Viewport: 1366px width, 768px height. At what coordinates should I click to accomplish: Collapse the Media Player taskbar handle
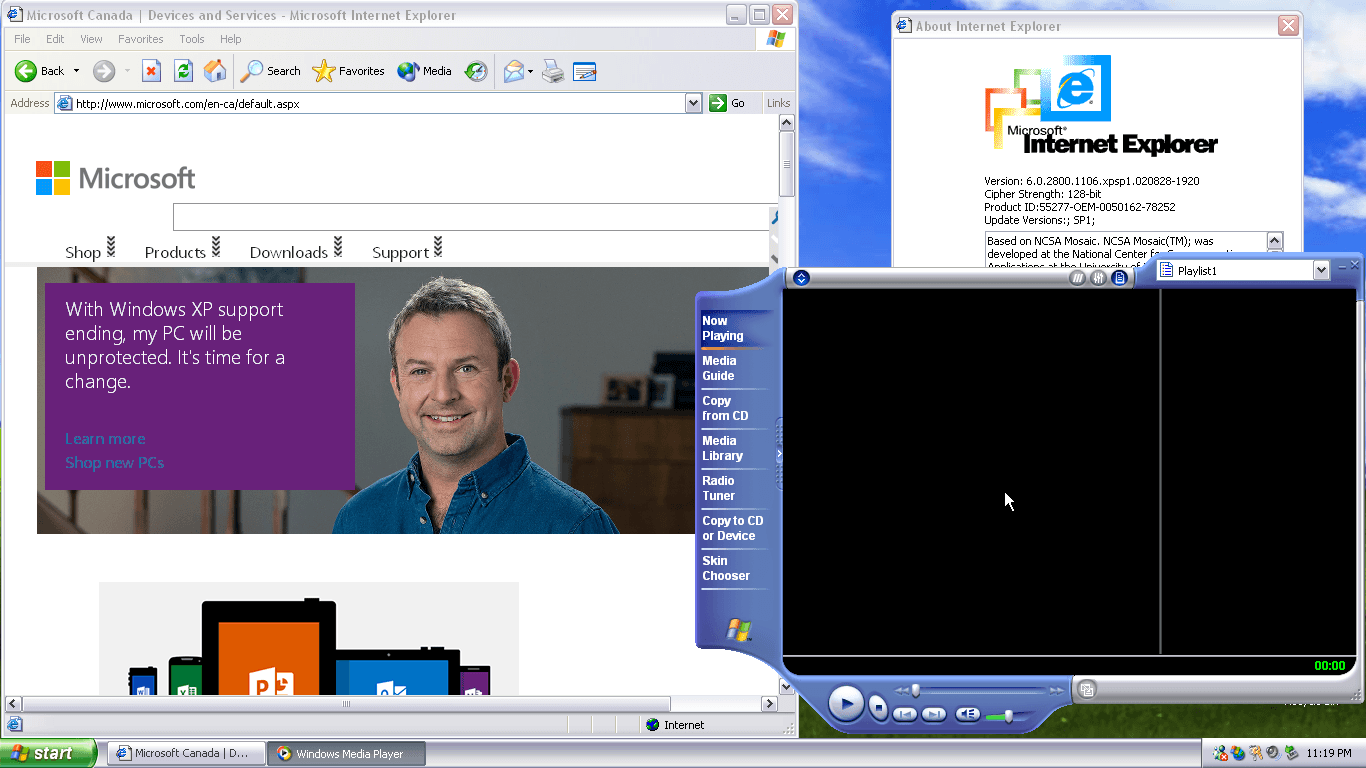click(779, 455)
